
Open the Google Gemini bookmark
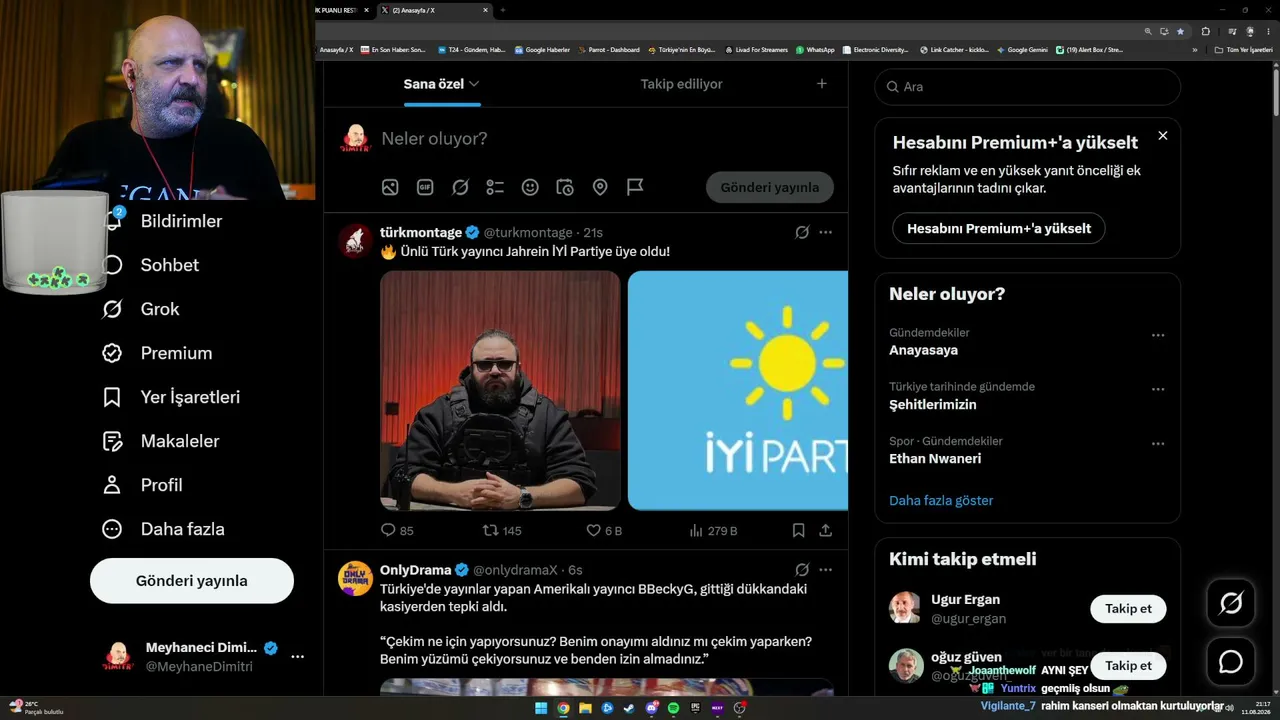point(1022,50)
